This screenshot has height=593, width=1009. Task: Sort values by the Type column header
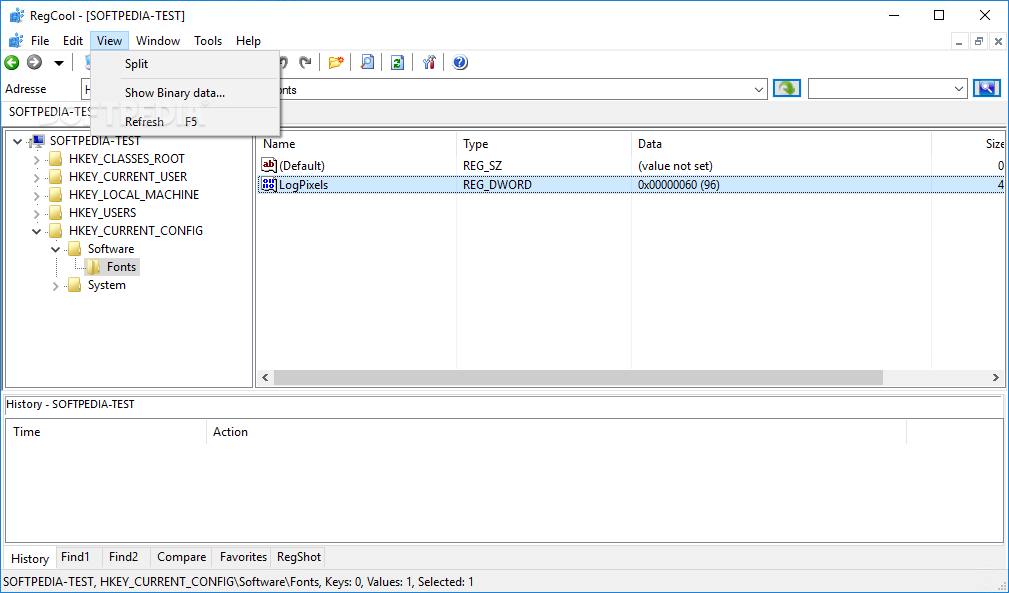click(x=544, y=144)
